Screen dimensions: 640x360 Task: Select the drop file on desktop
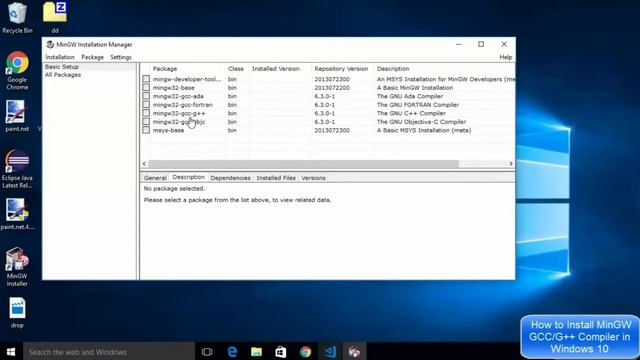click(x=17, y=313)
